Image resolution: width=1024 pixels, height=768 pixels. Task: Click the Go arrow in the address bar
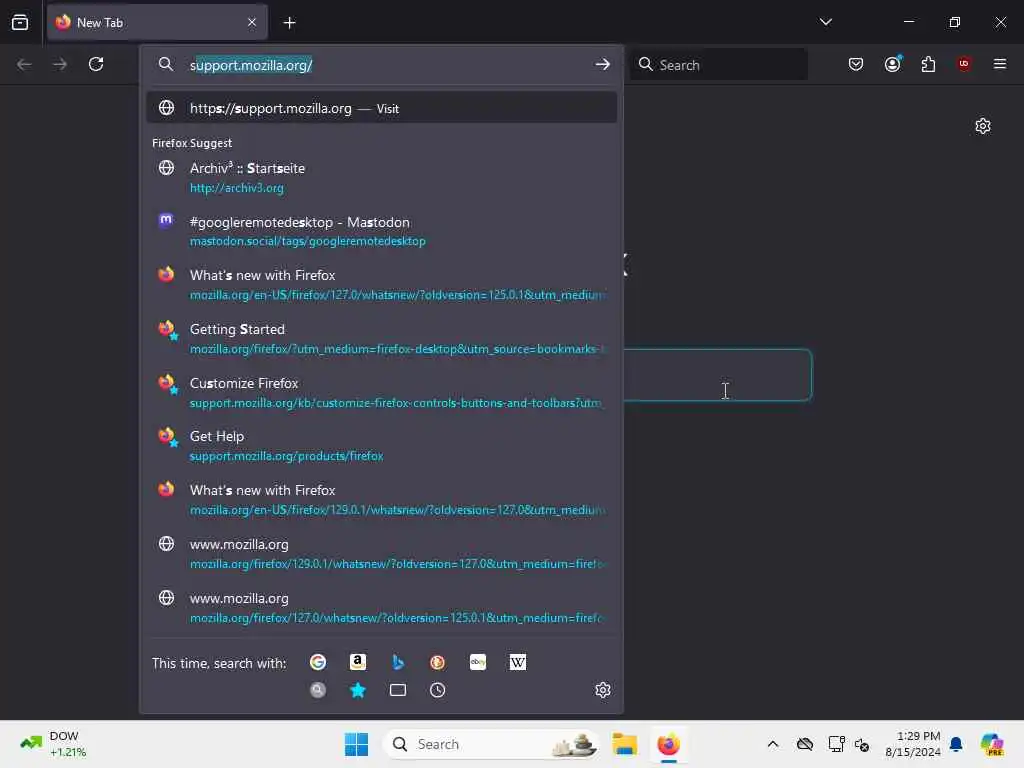[x=602, y=64]
